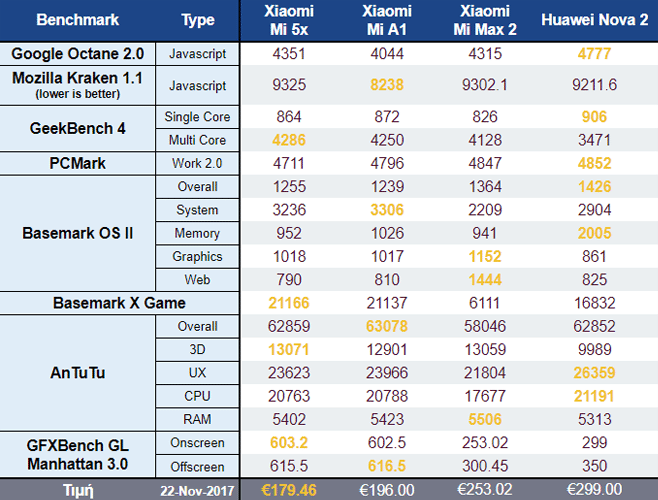658x500 pixels.
Task: Click the €299.00 price
Action: (x=594, y=489)
